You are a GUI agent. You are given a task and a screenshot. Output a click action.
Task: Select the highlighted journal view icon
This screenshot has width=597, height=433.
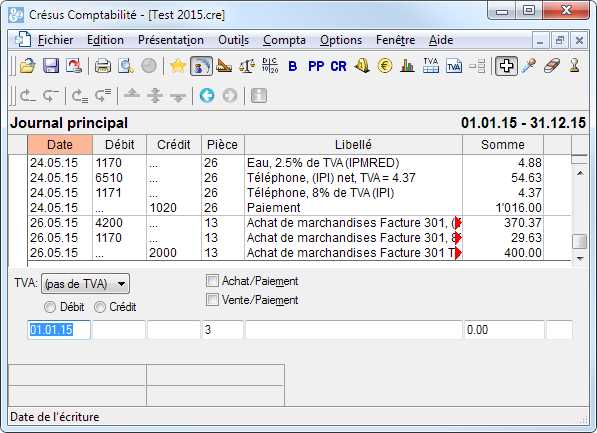tap(201, 66)
